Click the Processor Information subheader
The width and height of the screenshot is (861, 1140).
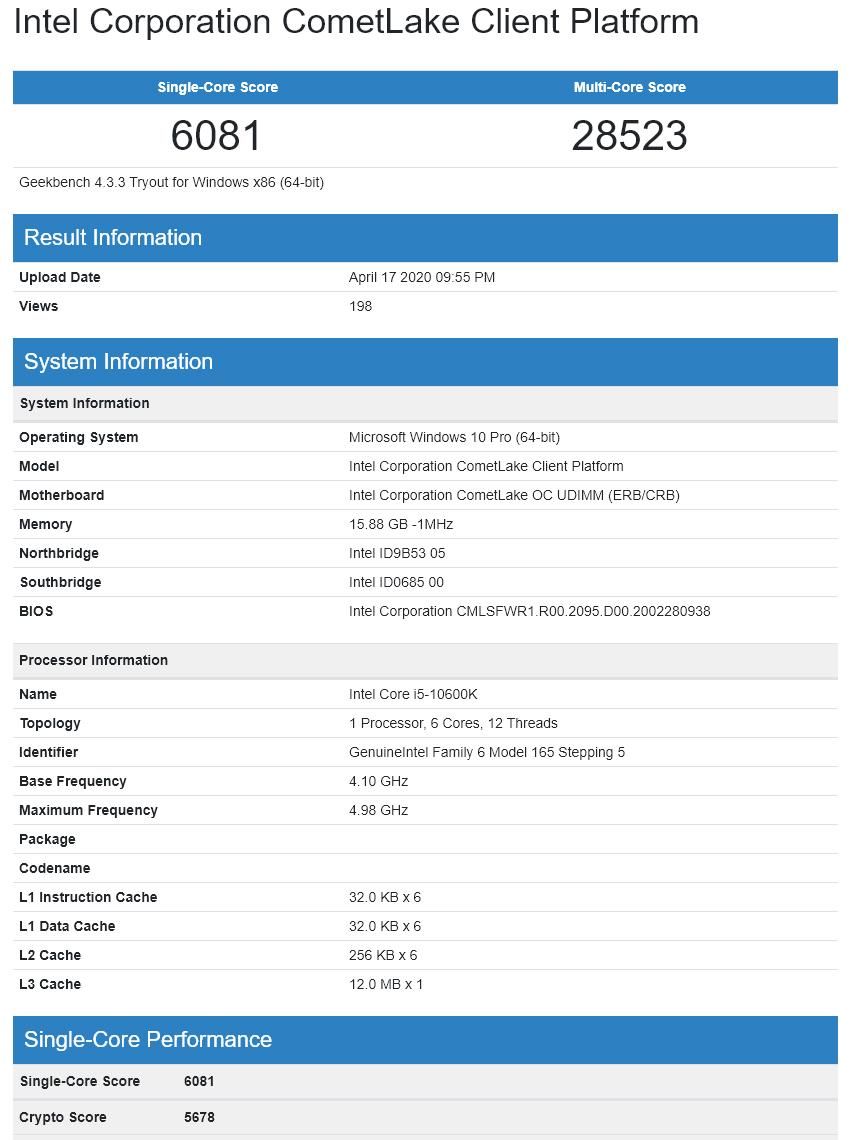pos(425,660)
